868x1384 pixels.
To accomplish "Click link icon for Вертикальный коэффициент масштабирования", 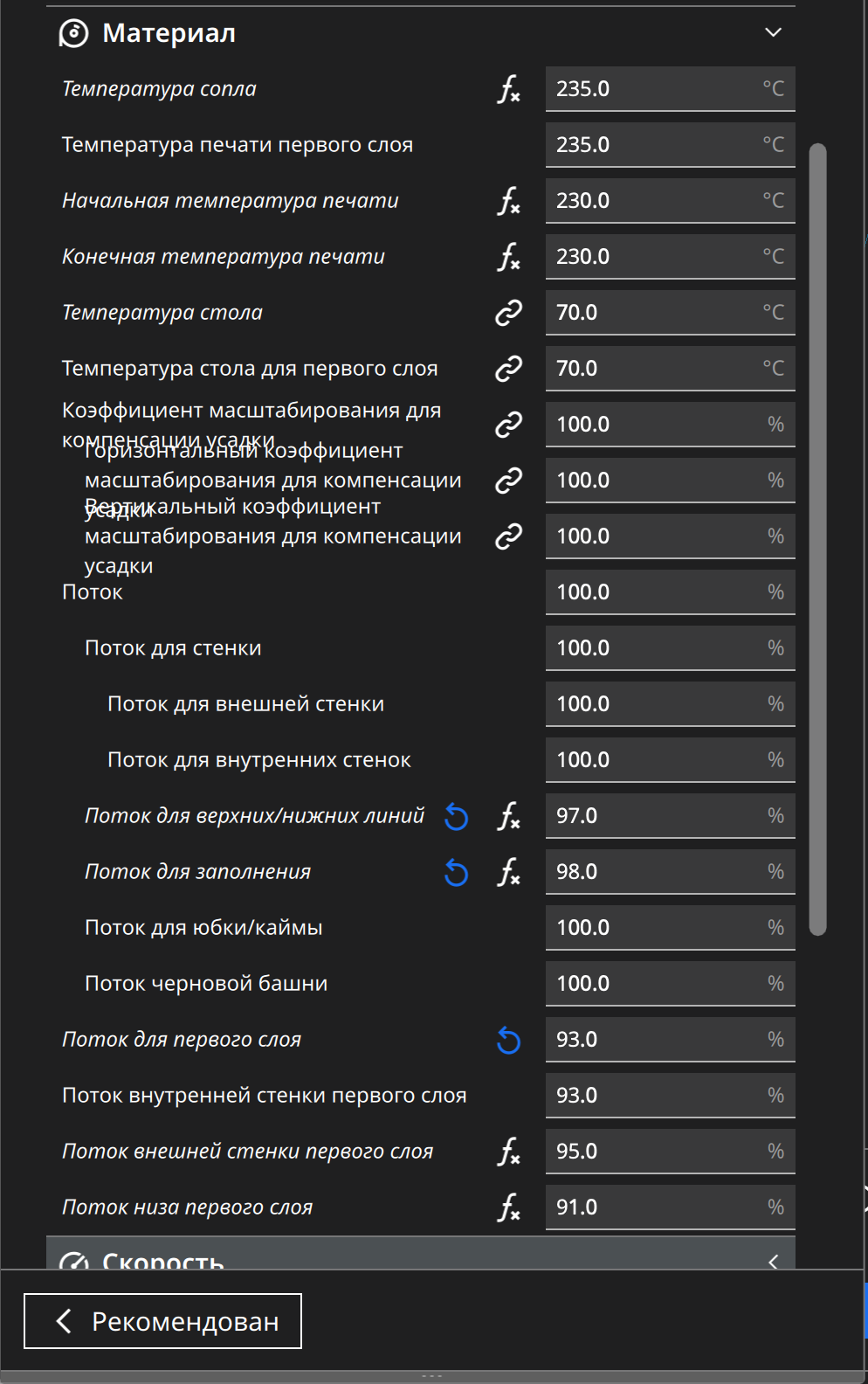I will [509, 536].
